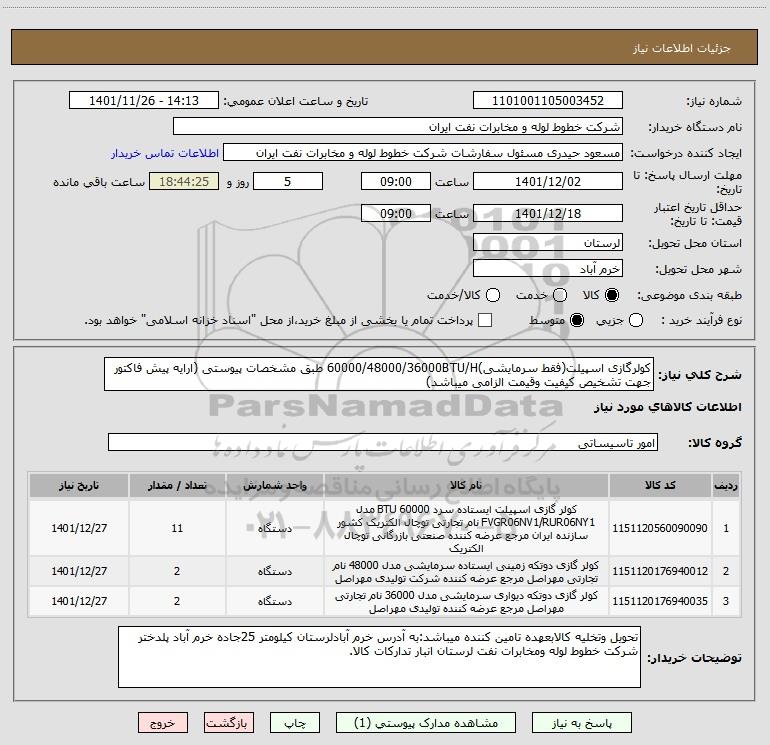Click the 60000 BTU split cooler description
Image resolution: width=770 pixels, height=745 pixels.
tap(466, 528)
